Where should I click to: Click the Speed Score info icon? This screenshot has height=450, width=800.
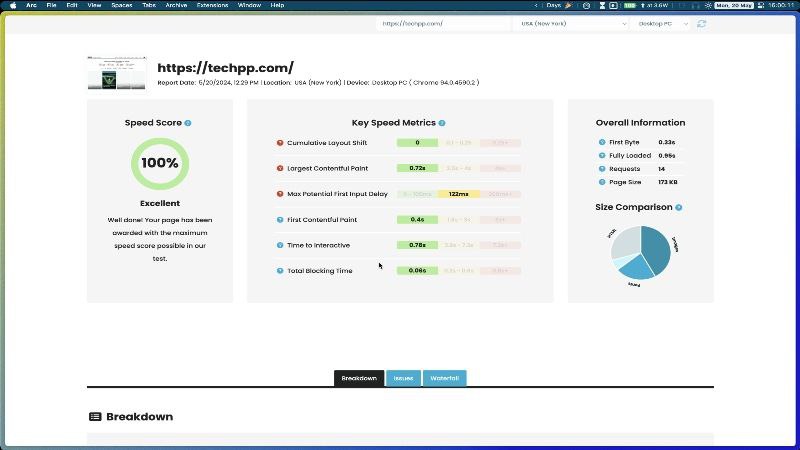[x=188, y=123]
